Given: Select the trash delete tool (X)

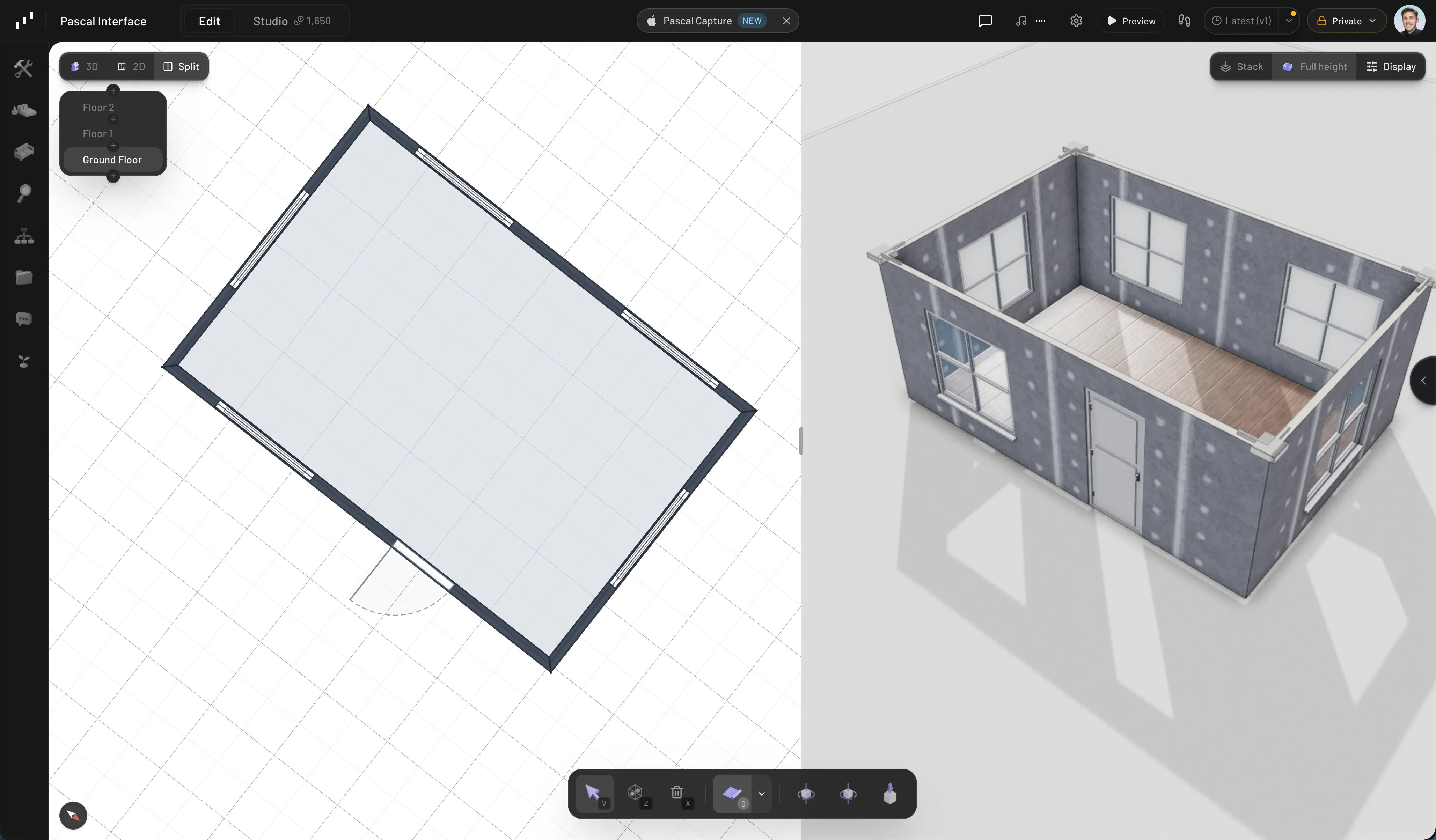Looking at the screenshot, I should (679, 794).
